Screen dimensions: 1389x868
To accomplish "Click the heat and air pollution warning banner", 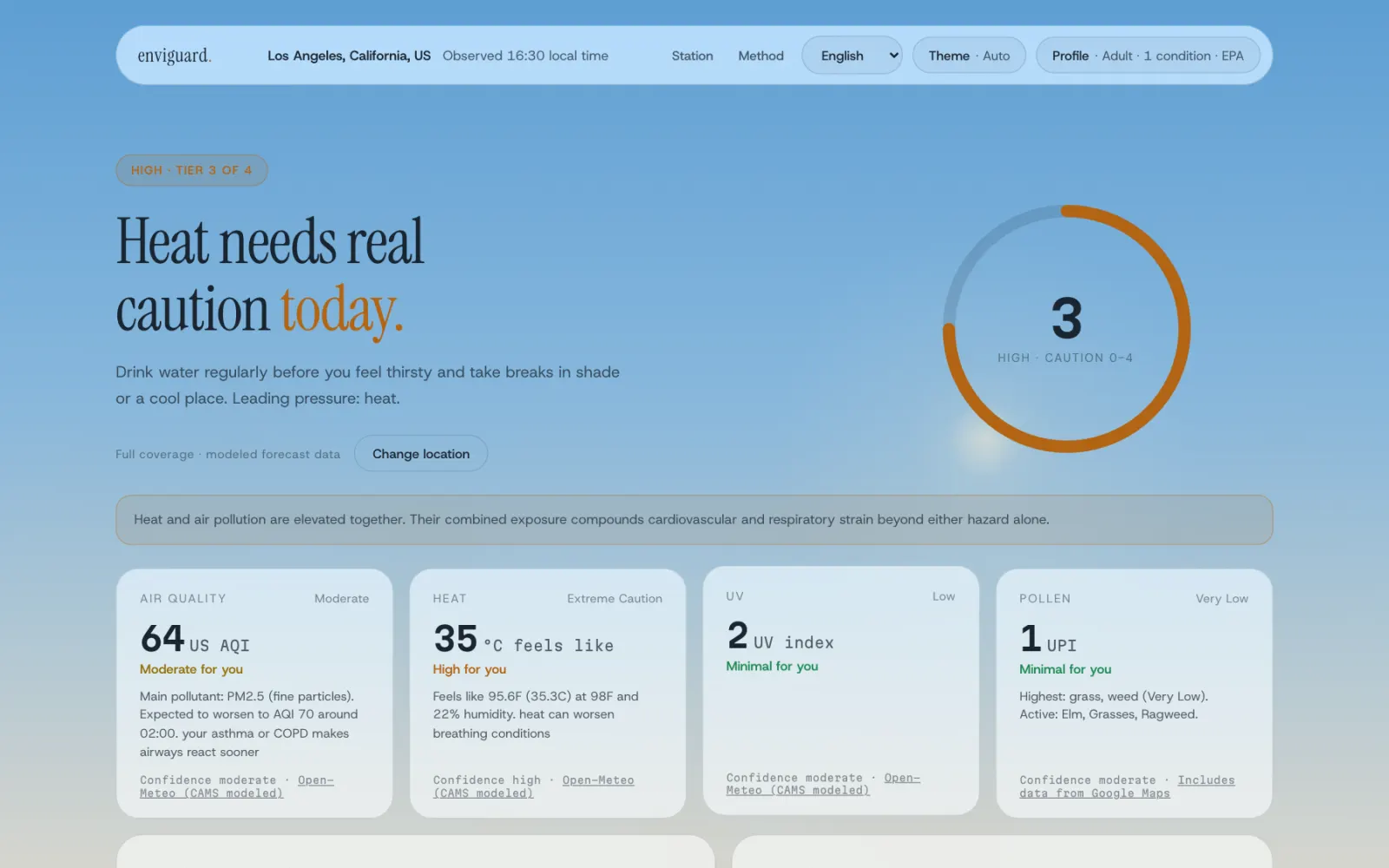I will point(694,520).
